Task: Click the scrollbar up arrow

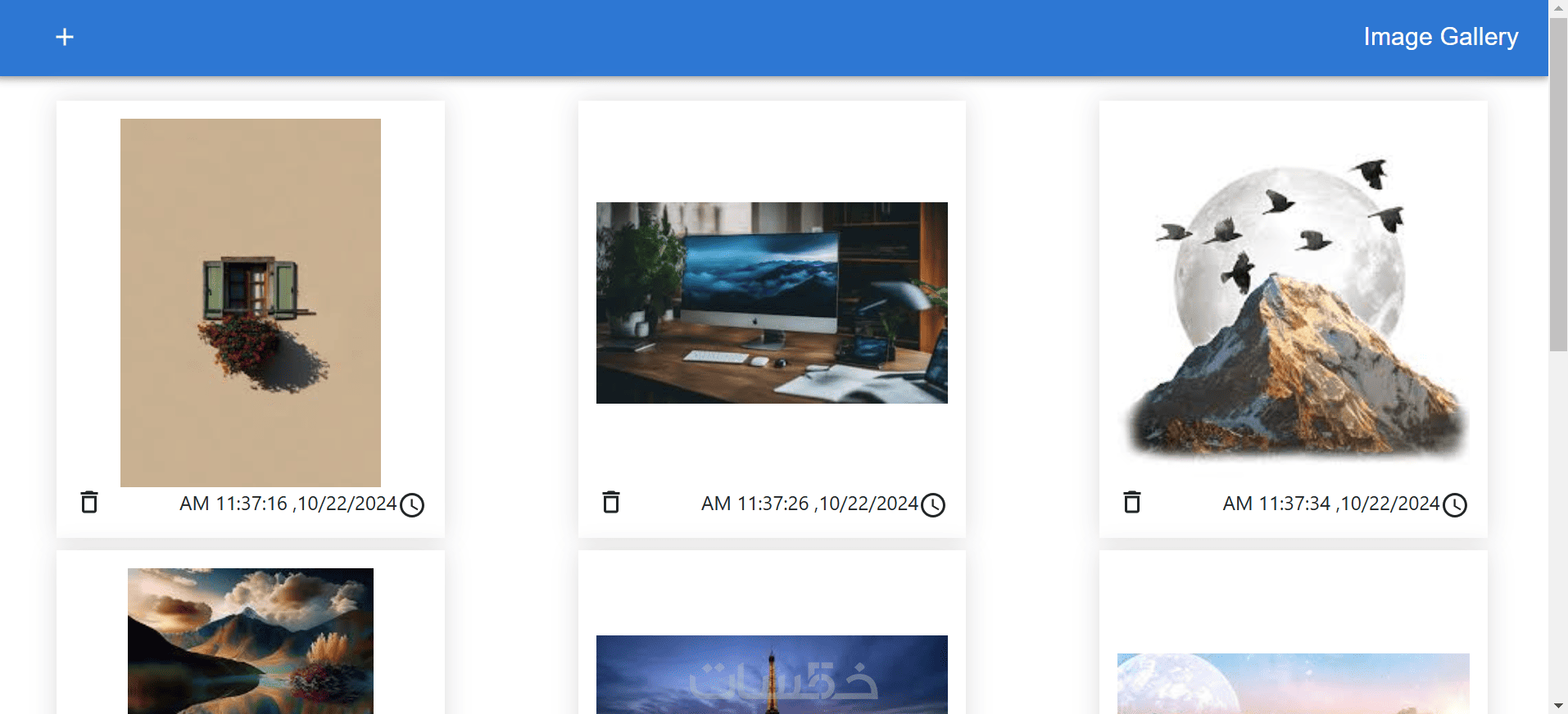Action: click(1558, 8)
